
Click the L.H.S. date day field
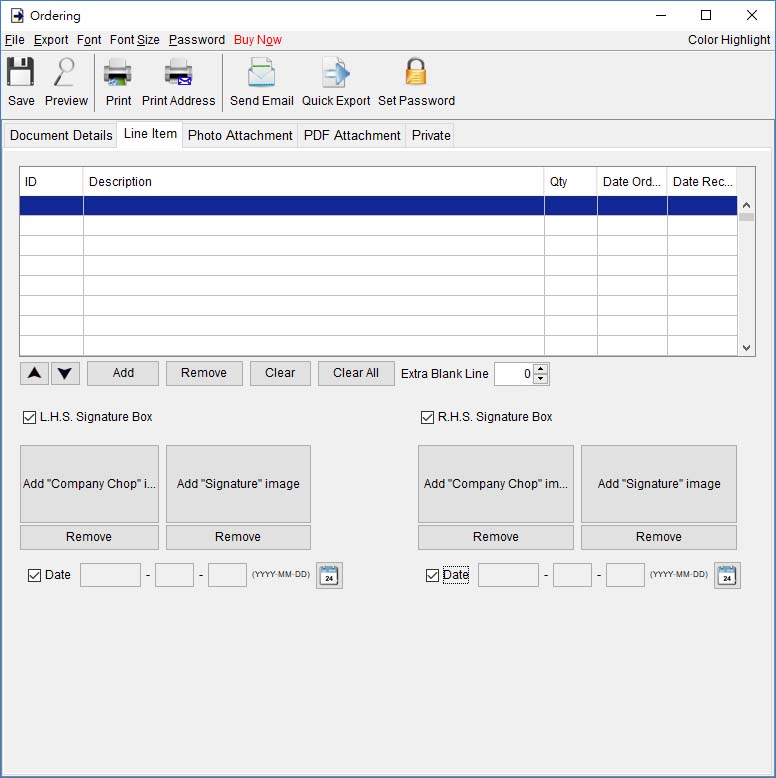(x=227, y=576)
